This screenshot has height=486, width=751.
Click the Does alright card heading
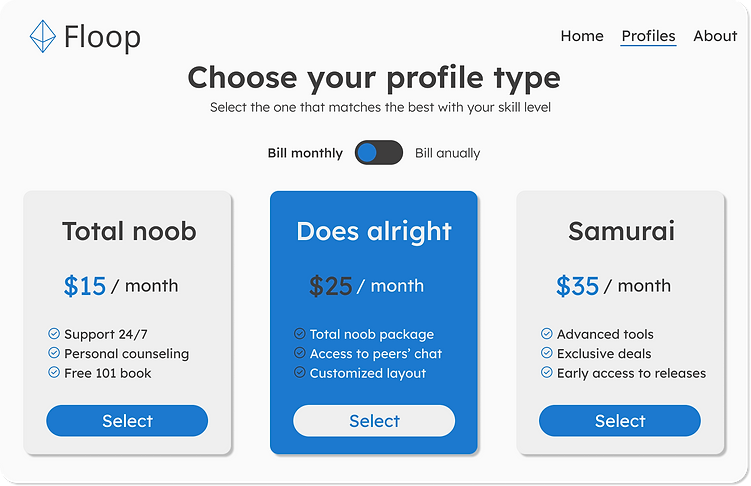point(374,232)
